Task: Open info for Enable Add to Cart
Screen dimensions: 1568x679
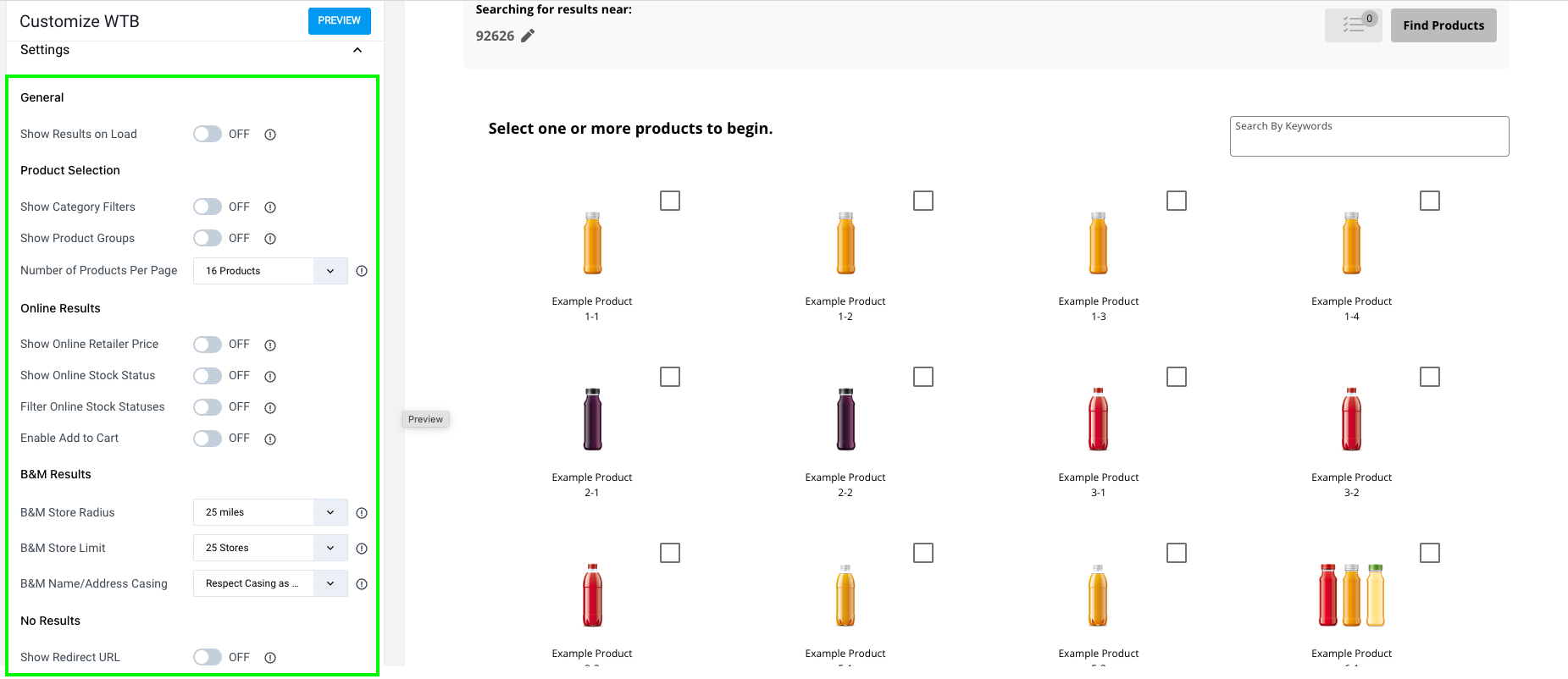Action: pyautogui.click(x=270, y=439)
